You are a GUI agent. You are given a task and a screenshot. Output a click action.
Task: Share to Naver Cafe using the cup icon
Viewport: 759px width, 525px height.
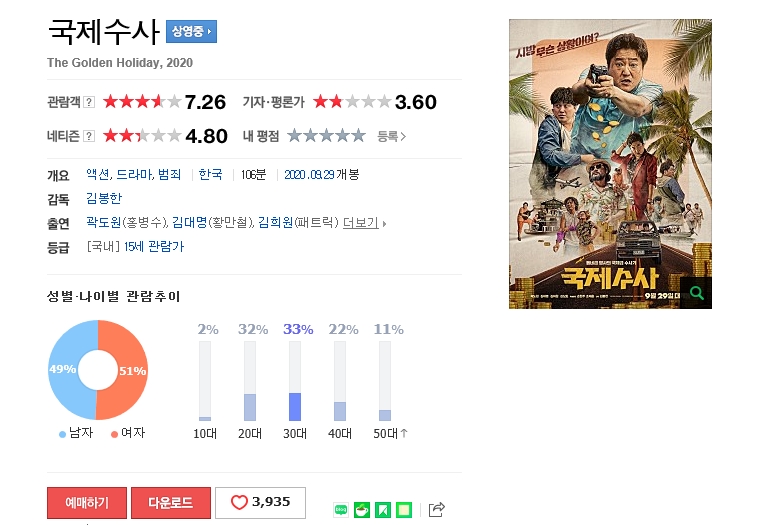coord(362,510)
